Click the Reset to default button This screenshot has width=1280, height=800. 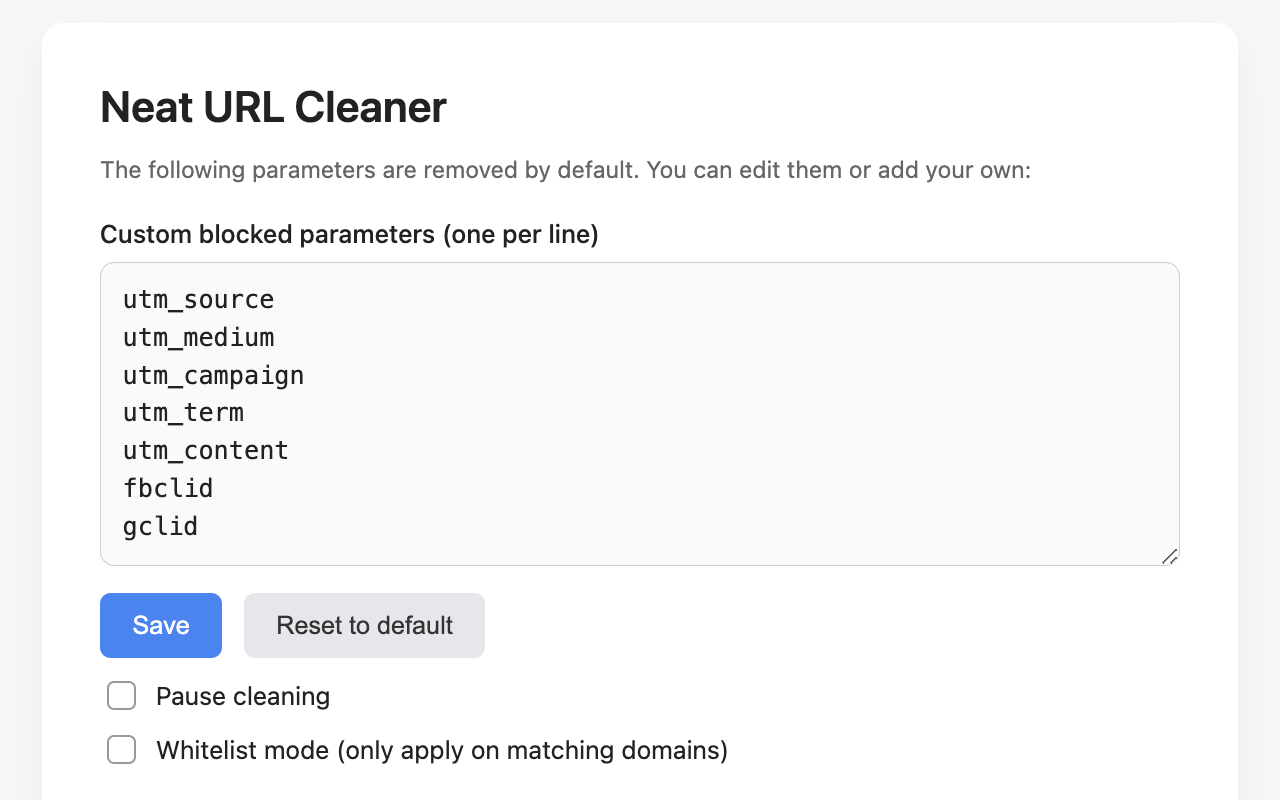(x=364, y=625)
